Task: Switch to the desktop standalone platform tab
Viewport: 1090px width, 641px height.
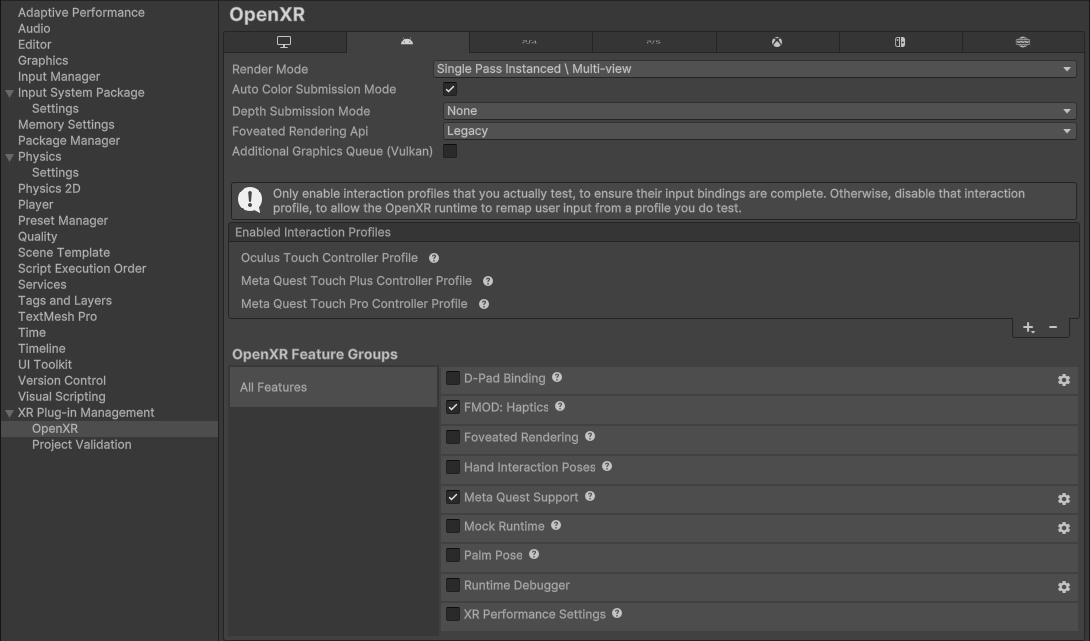Action: pyautogui.click(x=284, y=42)
